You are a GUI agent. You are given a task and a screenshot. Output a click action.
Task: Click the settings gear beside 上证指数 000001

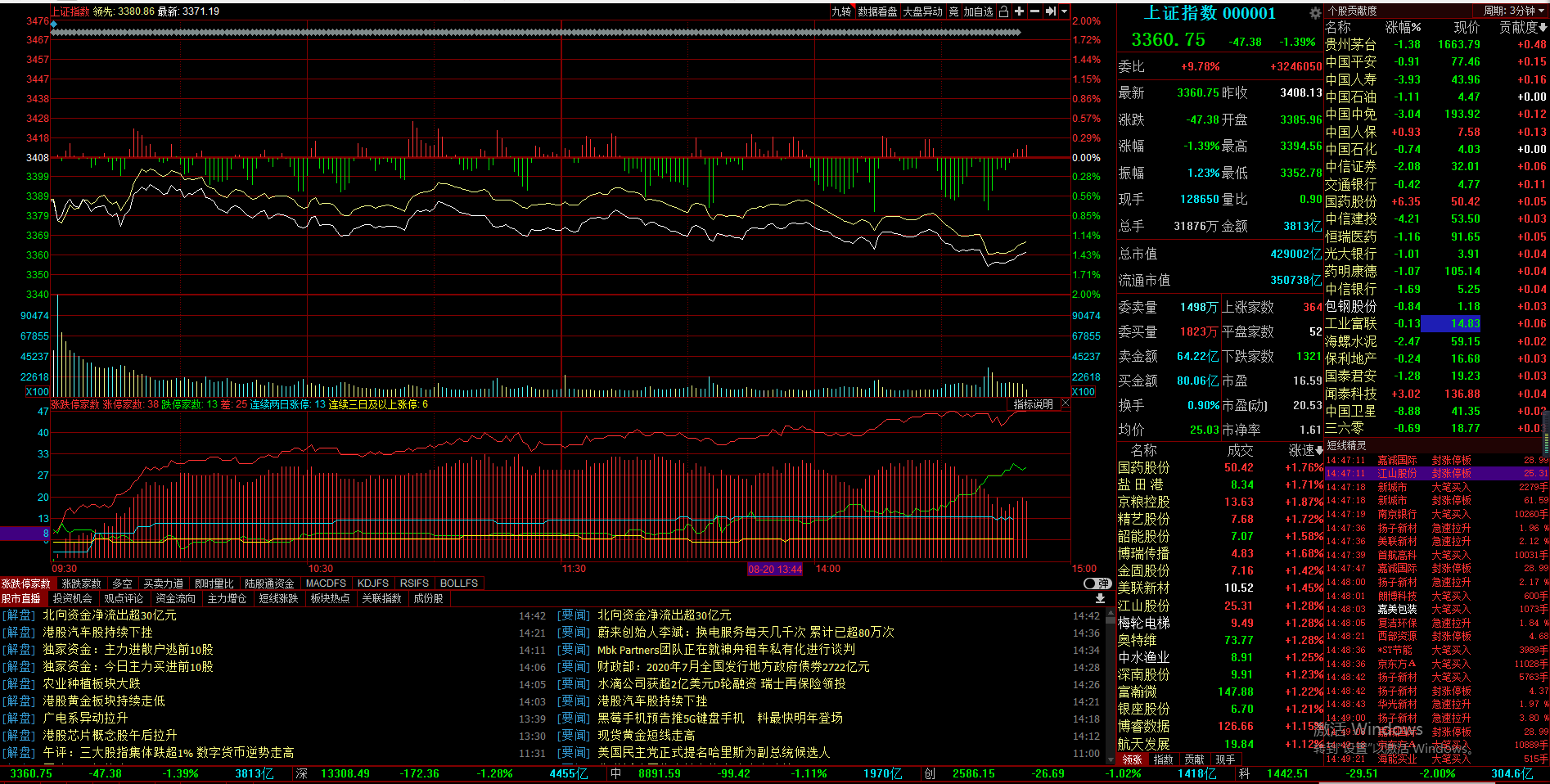(1315, 13)
